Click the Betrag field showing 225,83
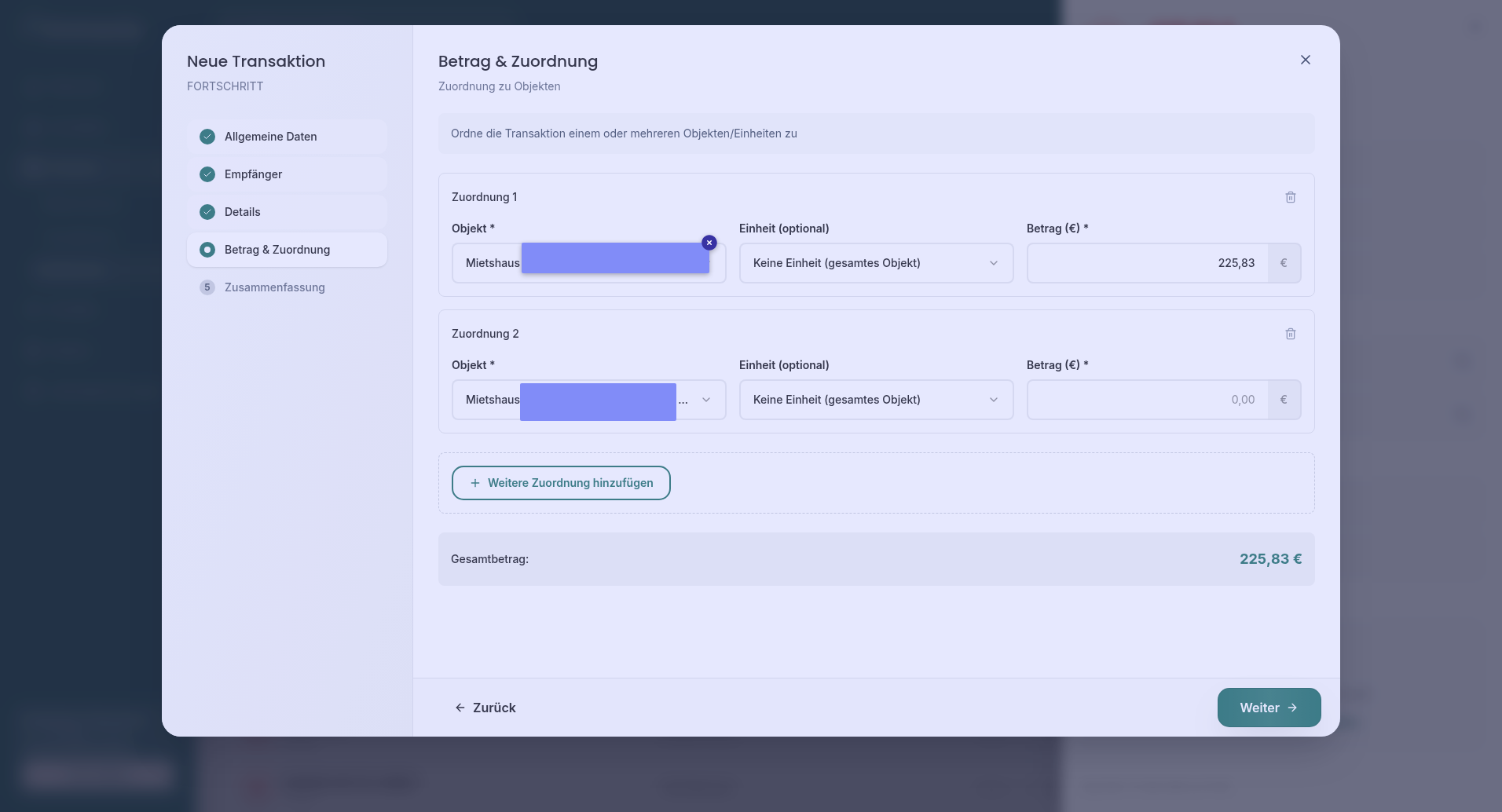The image size is (1502, 812). point(1148,263)
